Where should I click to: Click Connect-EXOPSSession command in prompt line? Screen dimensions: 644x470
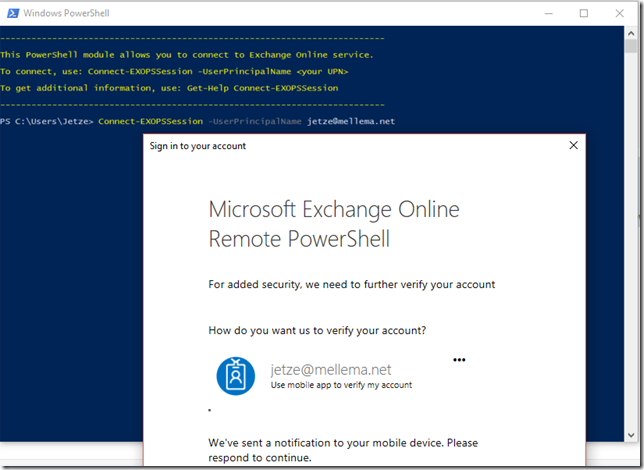click(150, 121)
